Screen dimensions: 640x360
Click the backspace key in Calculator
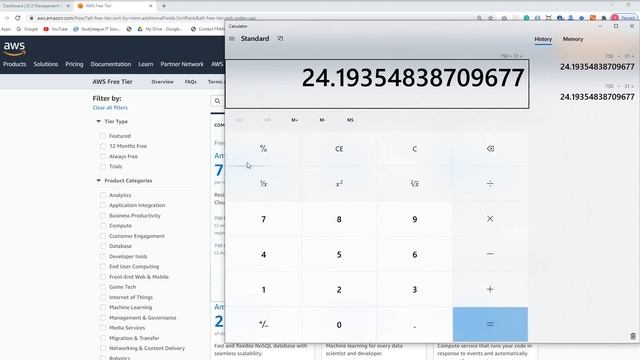[490, 149]
